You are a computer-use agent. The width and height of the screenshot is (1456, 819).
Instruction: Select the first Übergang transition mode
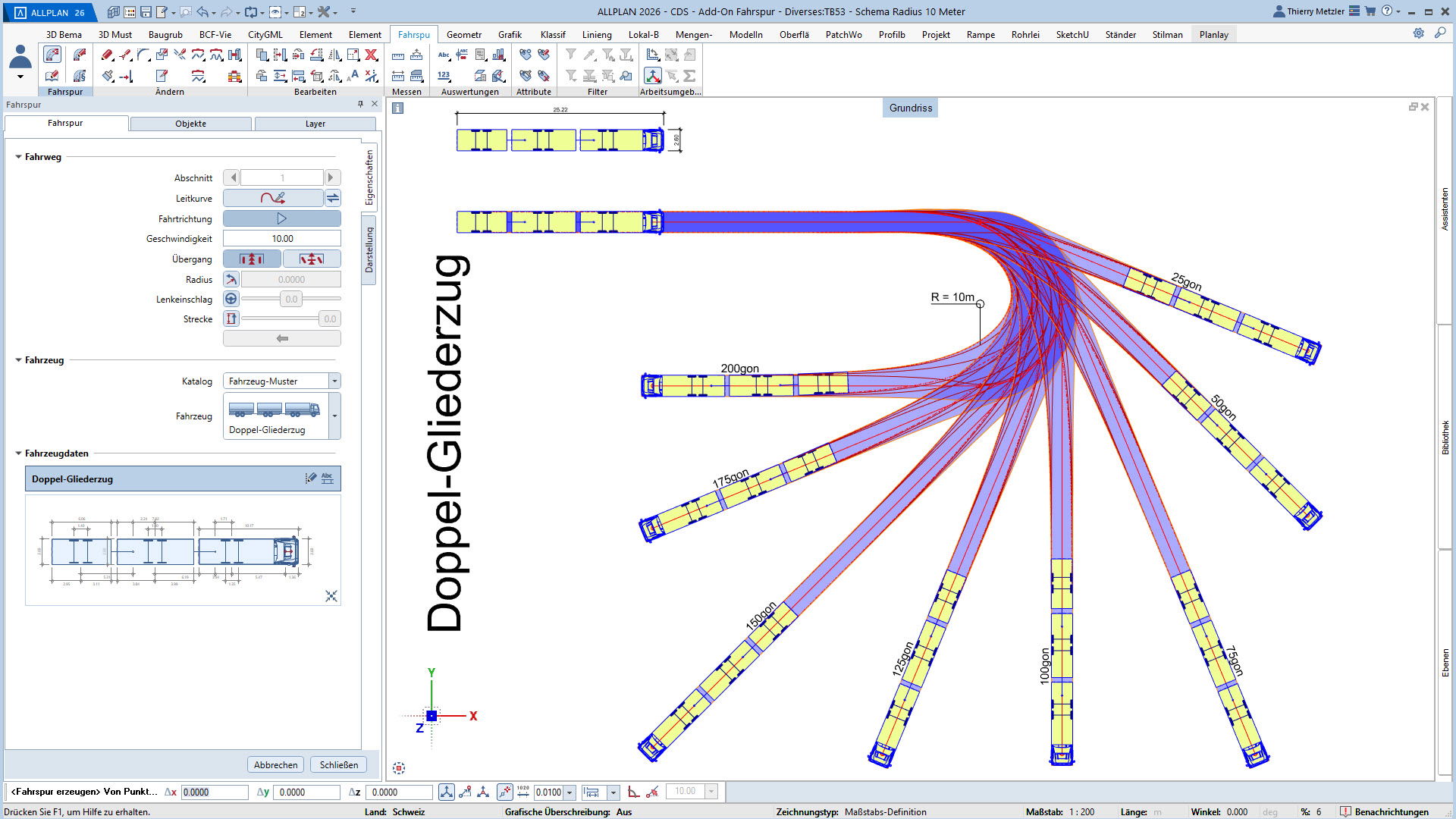click(x=252, y=259)
